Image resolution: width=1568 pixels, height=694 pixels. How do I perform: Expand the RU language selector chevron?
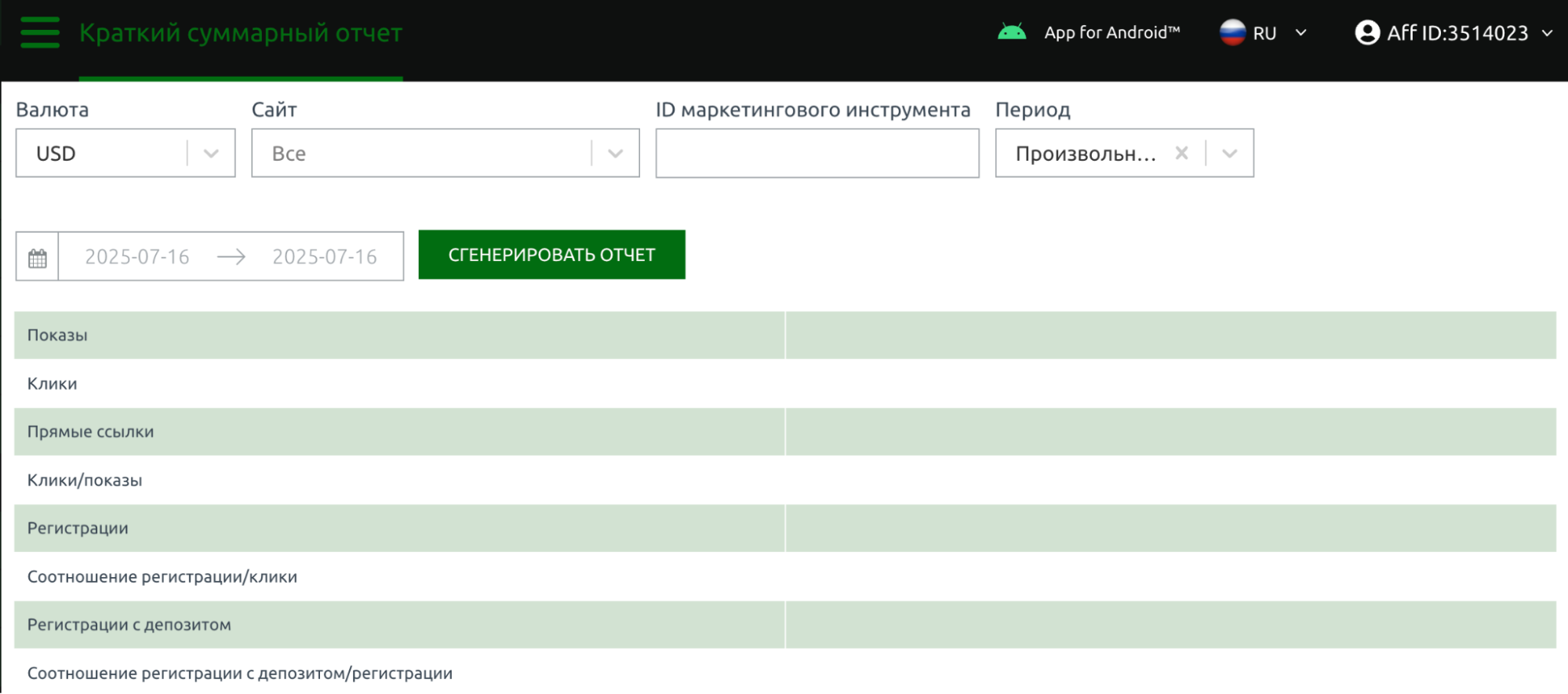(1301, 33)
